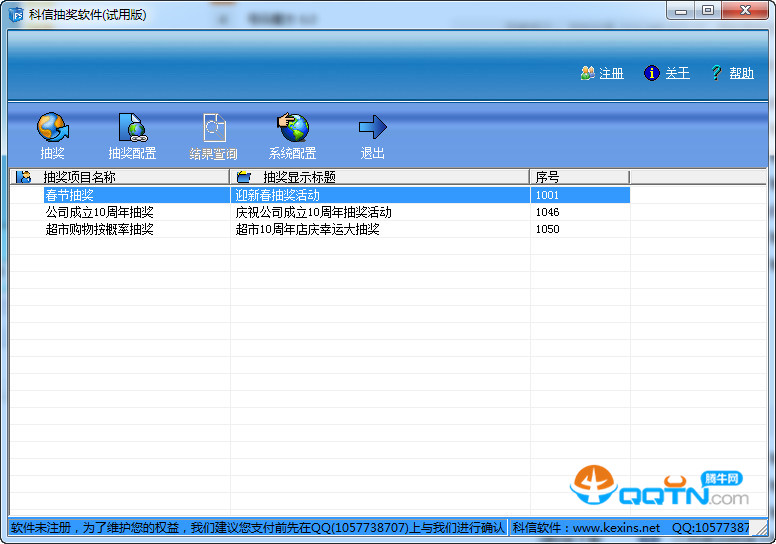Click the 退出 exit arrow icon
Viewport: 776px width, 544px height.
[x=372, y=128]
